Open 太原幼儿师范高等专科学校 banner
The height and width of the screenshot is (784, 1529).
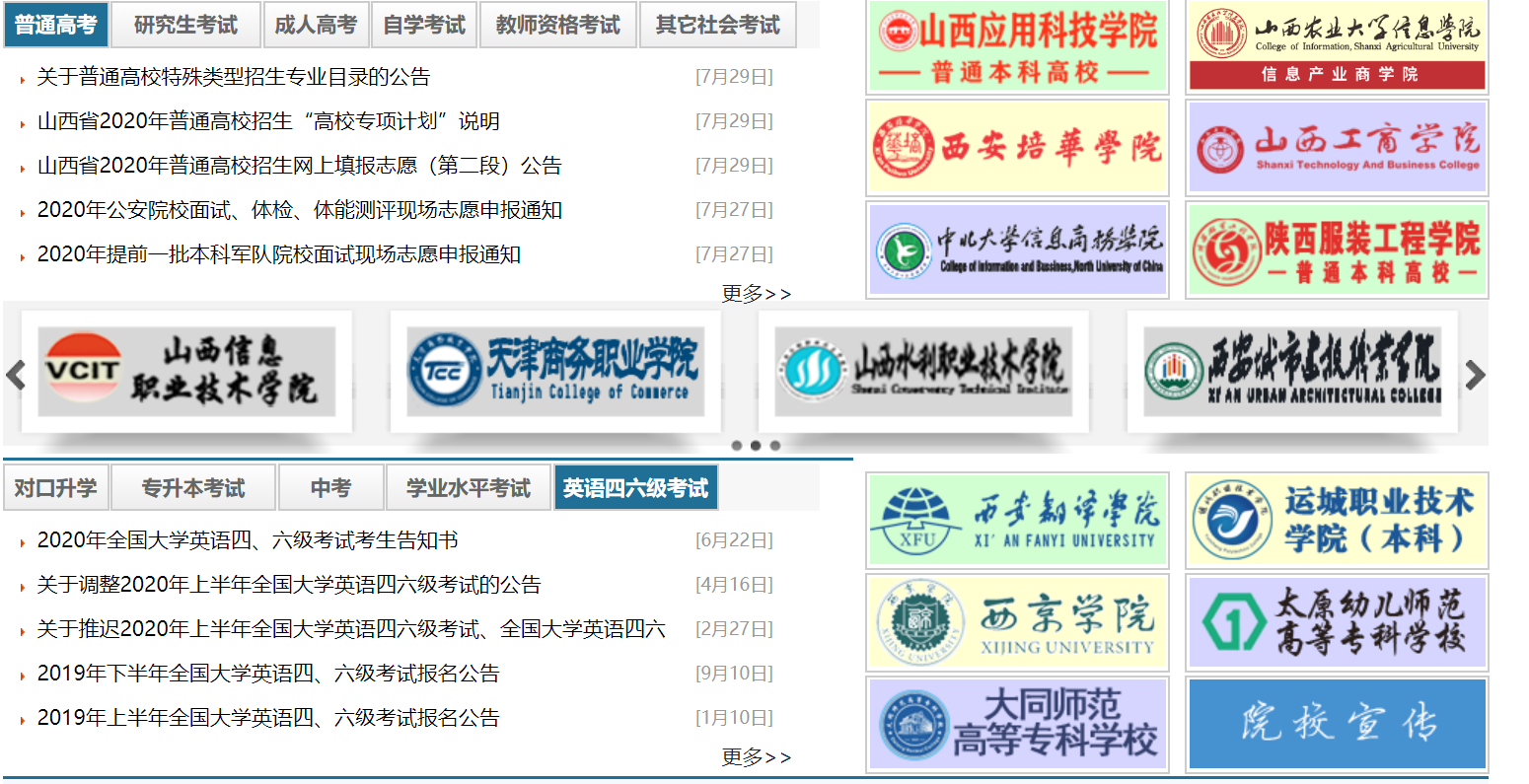(x=1337, y=622)
